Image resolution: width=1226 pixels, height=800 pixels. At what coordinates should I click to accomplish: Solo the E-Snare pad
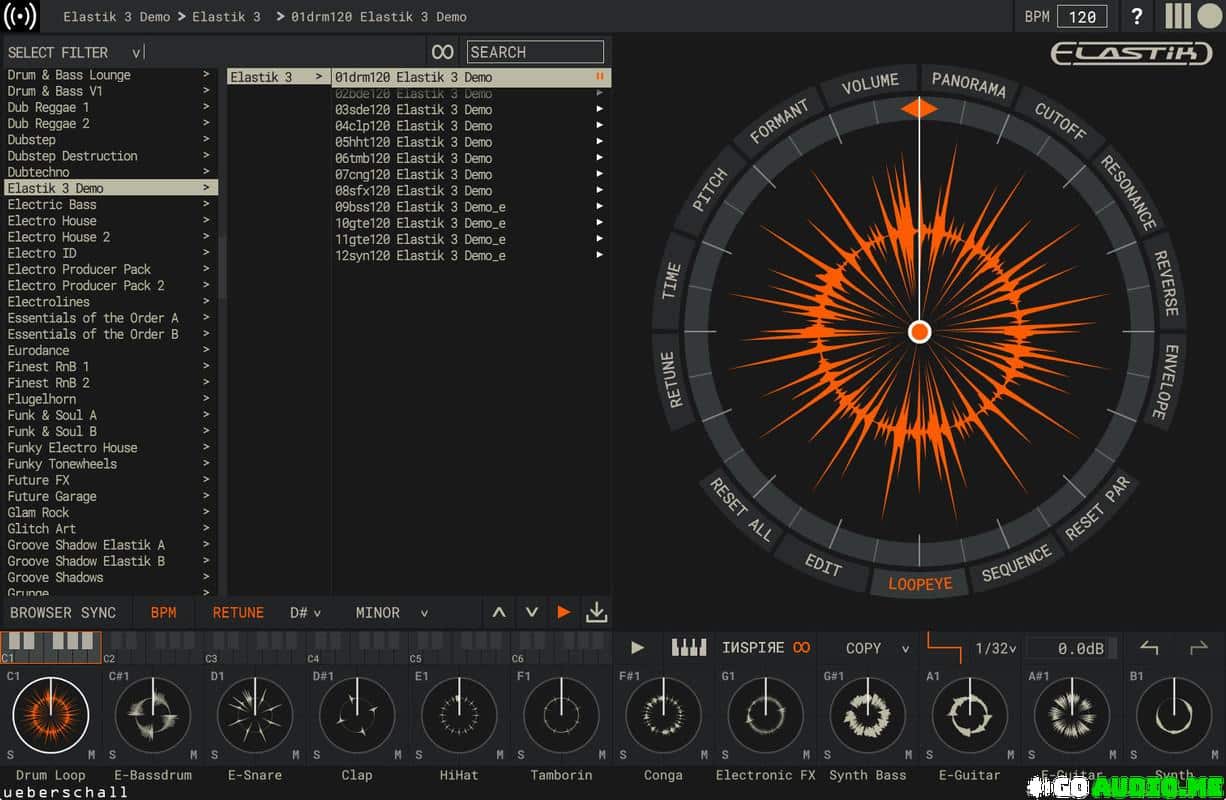(x=215, y=755)
